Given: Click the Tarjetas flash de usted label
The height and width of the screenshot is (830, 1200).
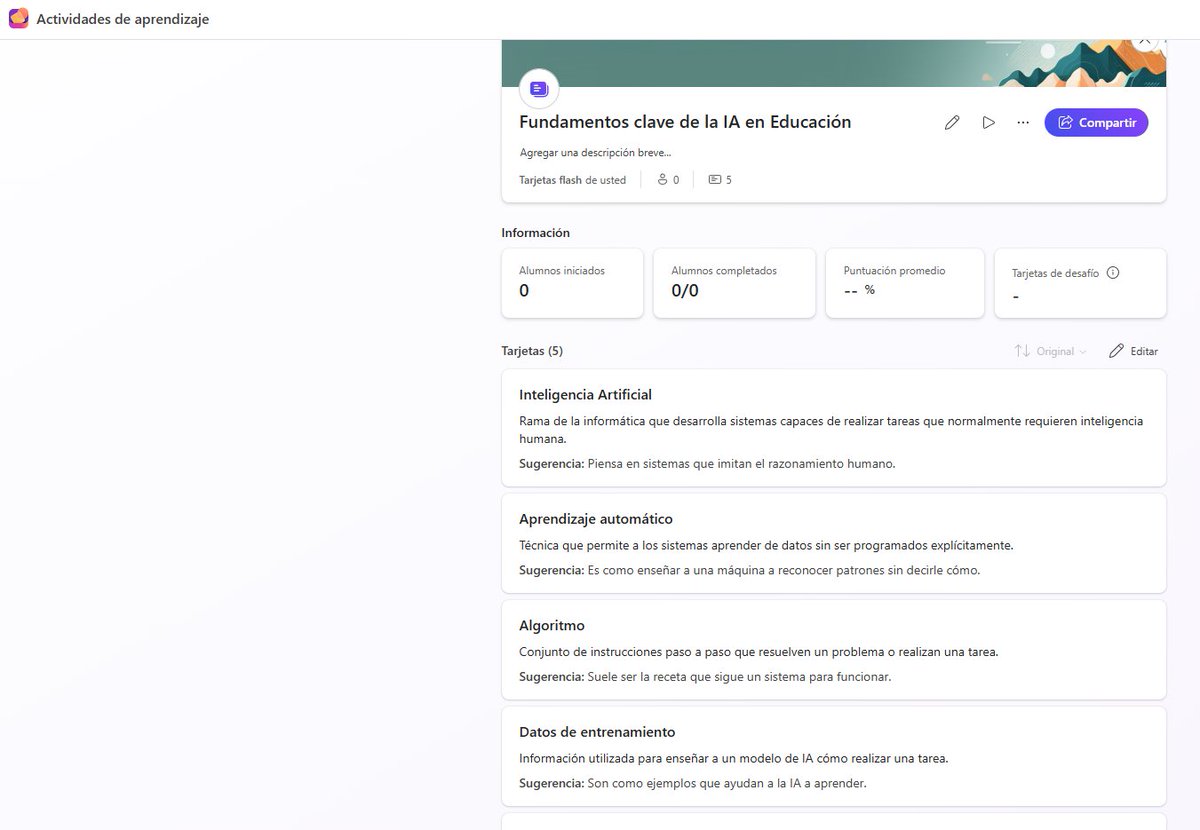Looking at the screenshot, I should [x=572, y=180].
